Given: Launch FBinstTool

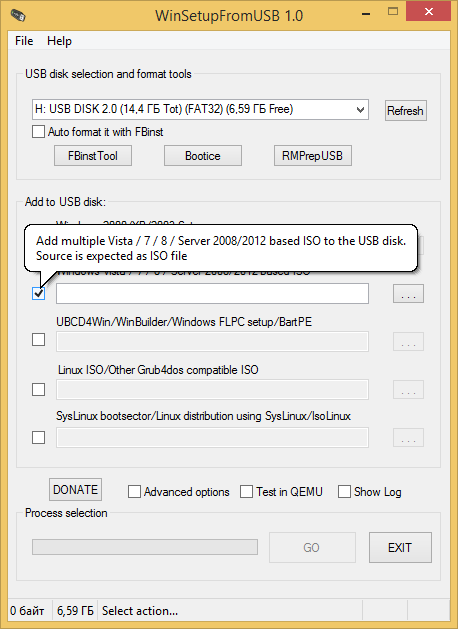Looking at the screenshot, I should 93,156.
